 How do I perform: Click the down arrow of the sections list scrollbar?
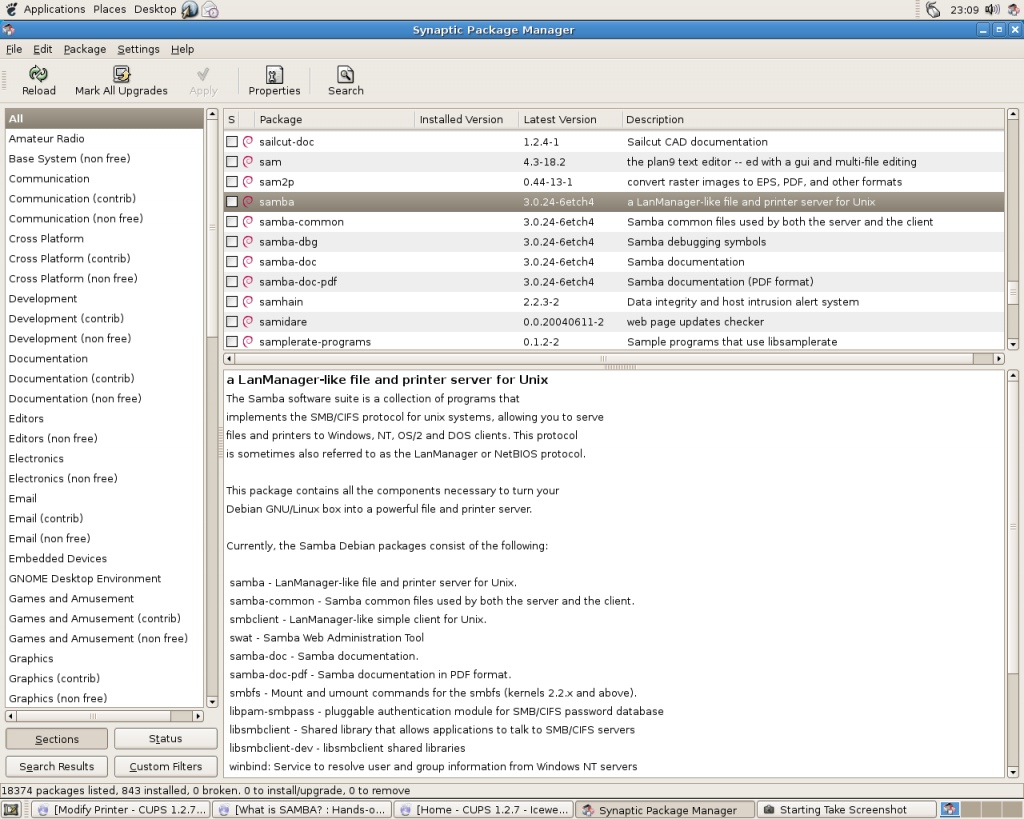tap(212, 702)
